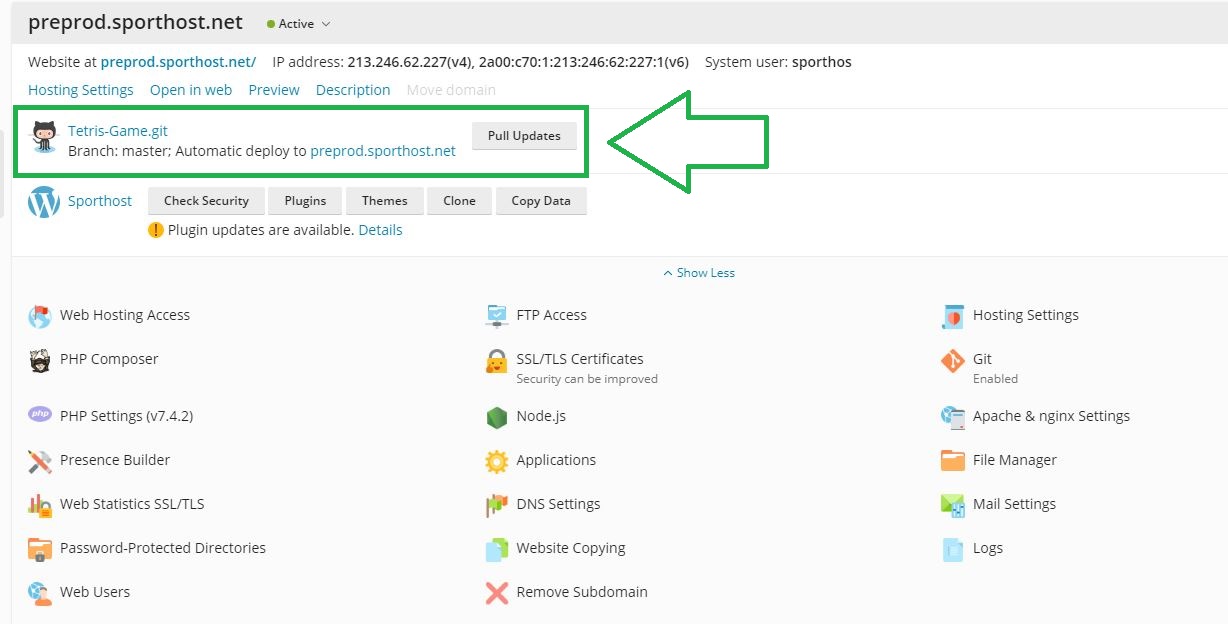
Task: Open the Applications text link
Action: click(x=556, y=460)
